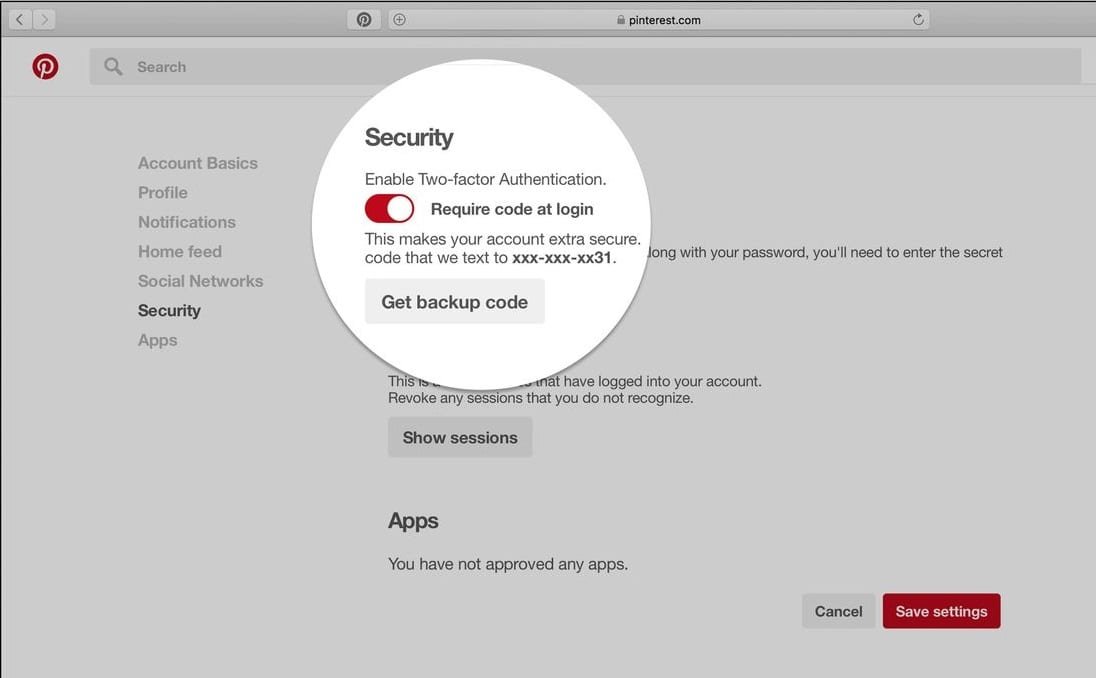Open Profile settings section
Viewport: 1096px width, 678px height.
[x=163, y=193]
